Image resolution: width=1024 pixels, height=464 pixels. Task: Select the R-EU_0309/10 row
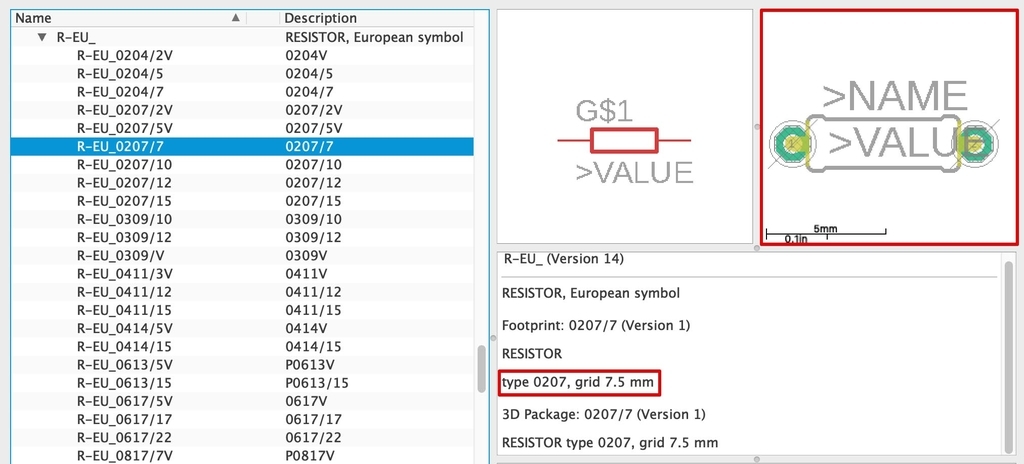click(x=242, y=219)
